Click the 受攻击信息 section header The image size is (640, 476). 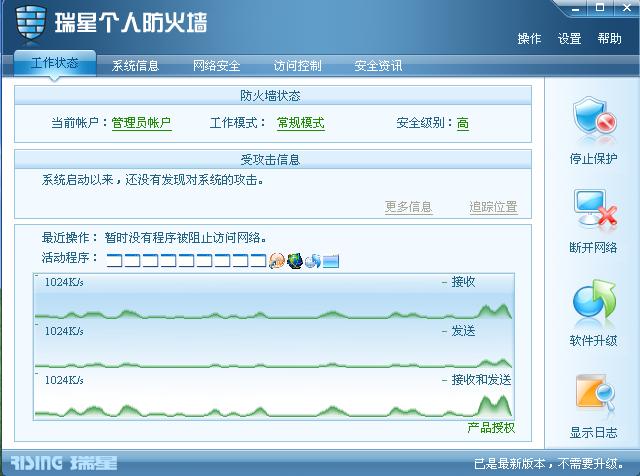click(x=273, y=159)
